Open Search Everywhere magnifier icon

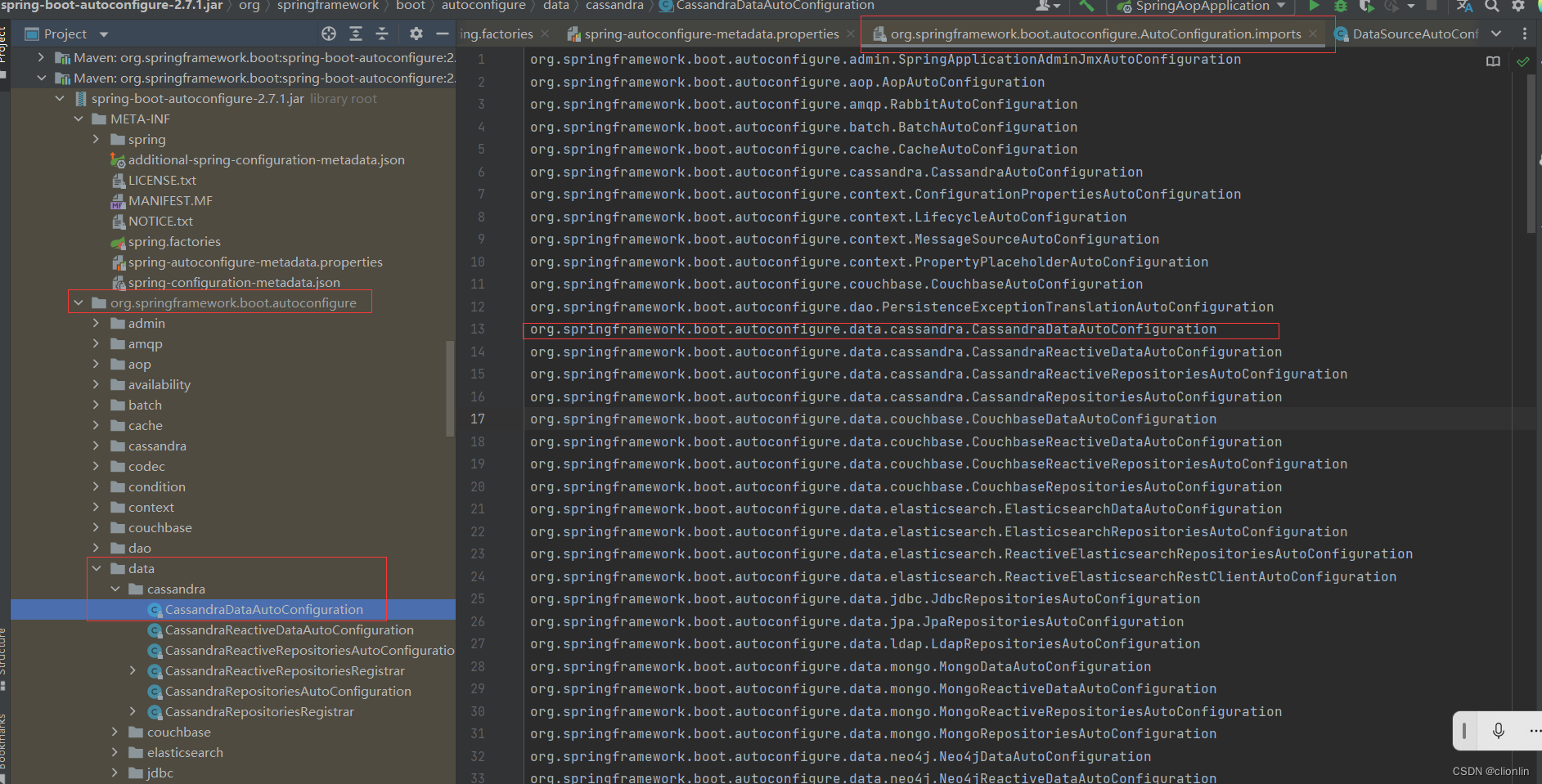pyautogui.click(x=1492, y=6)
